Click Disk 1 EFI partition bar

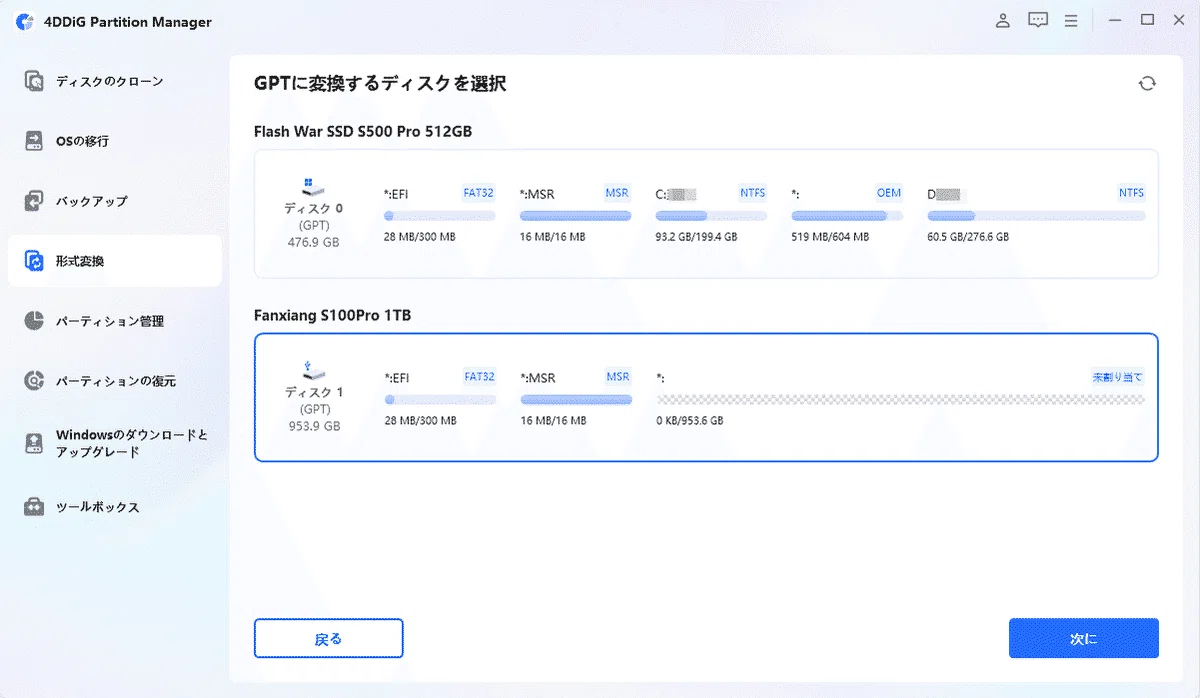click(x=440, y=399)
